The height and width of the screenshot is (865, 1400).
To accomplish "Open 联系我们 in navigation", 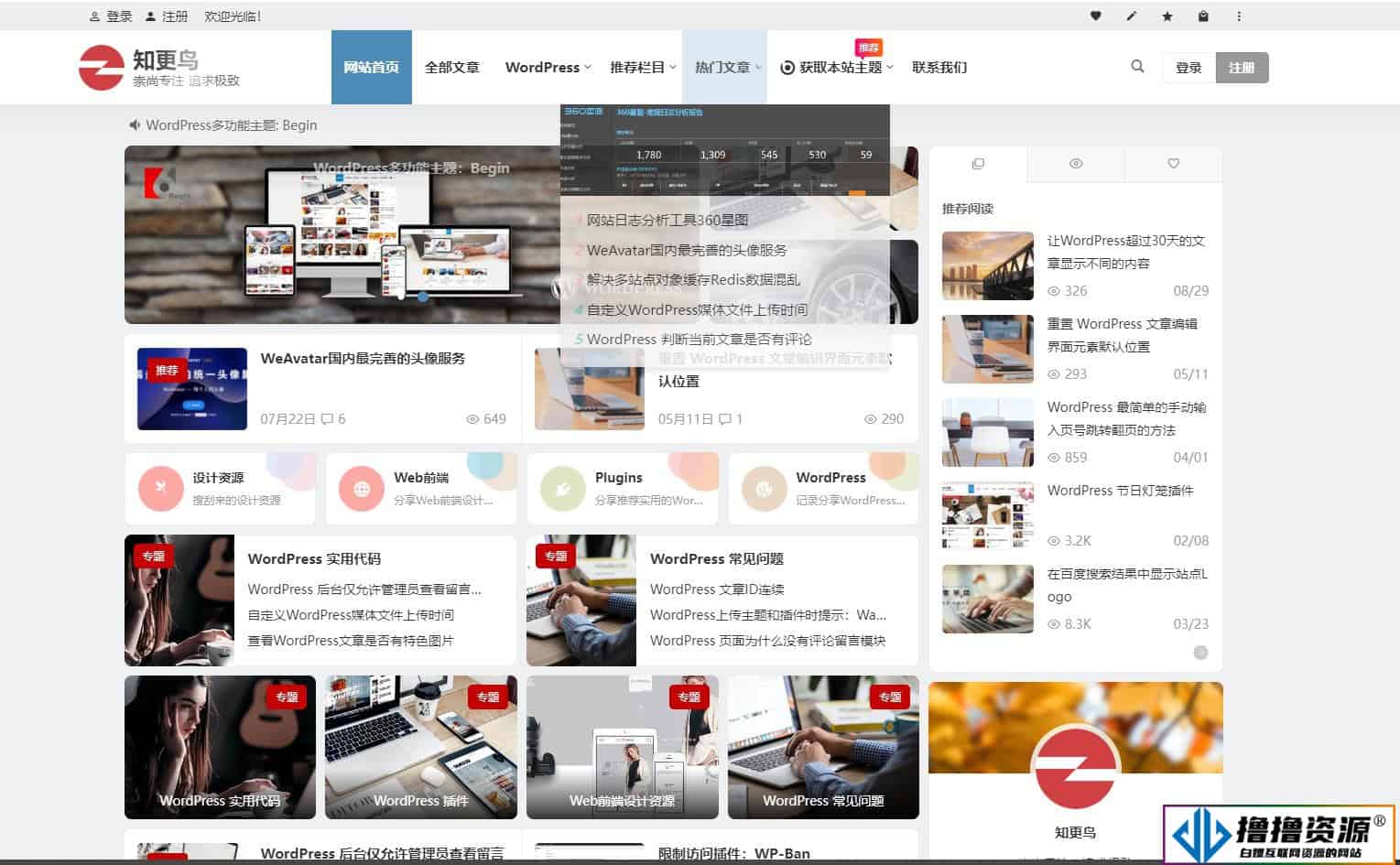I will click(x=939, y=67).
